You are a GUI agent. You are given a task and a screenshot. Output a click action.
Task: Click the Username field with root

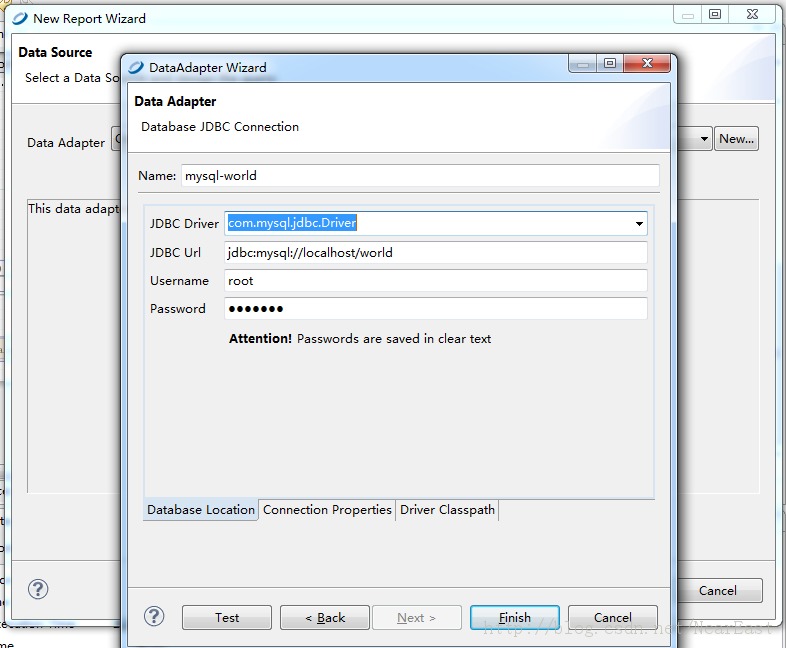coord(436,281)
